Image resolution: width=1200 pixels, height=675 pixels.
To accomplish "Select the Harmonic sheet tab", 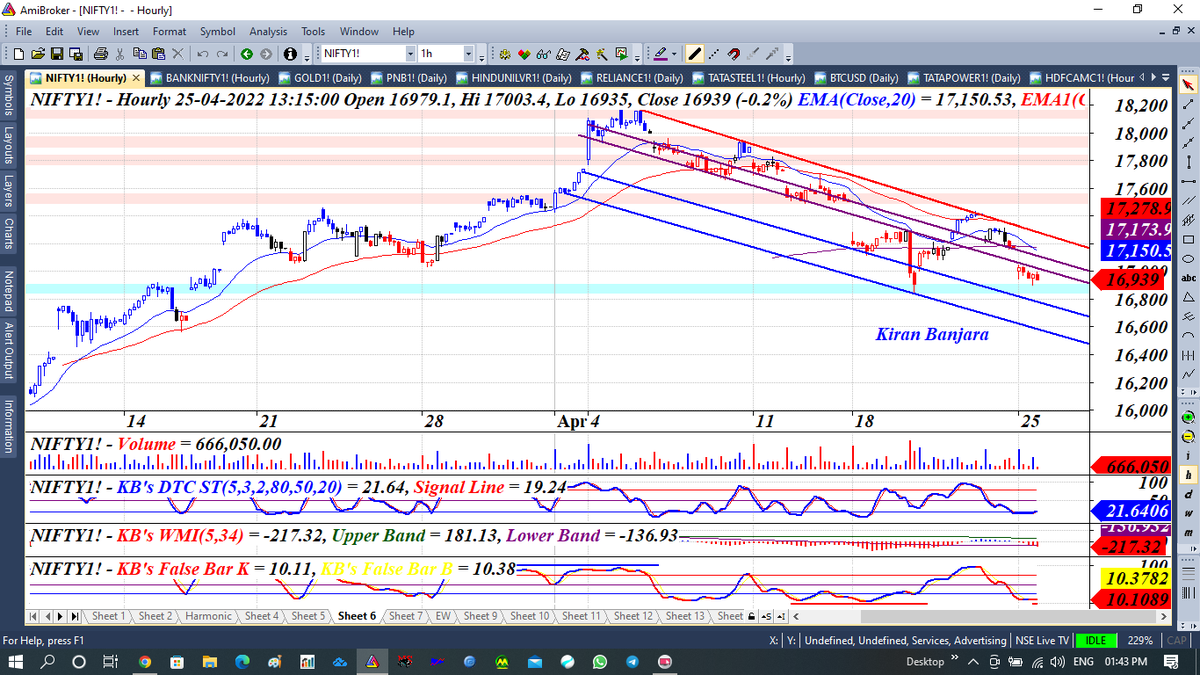I will pyautogui.click(x=207, y=616).
